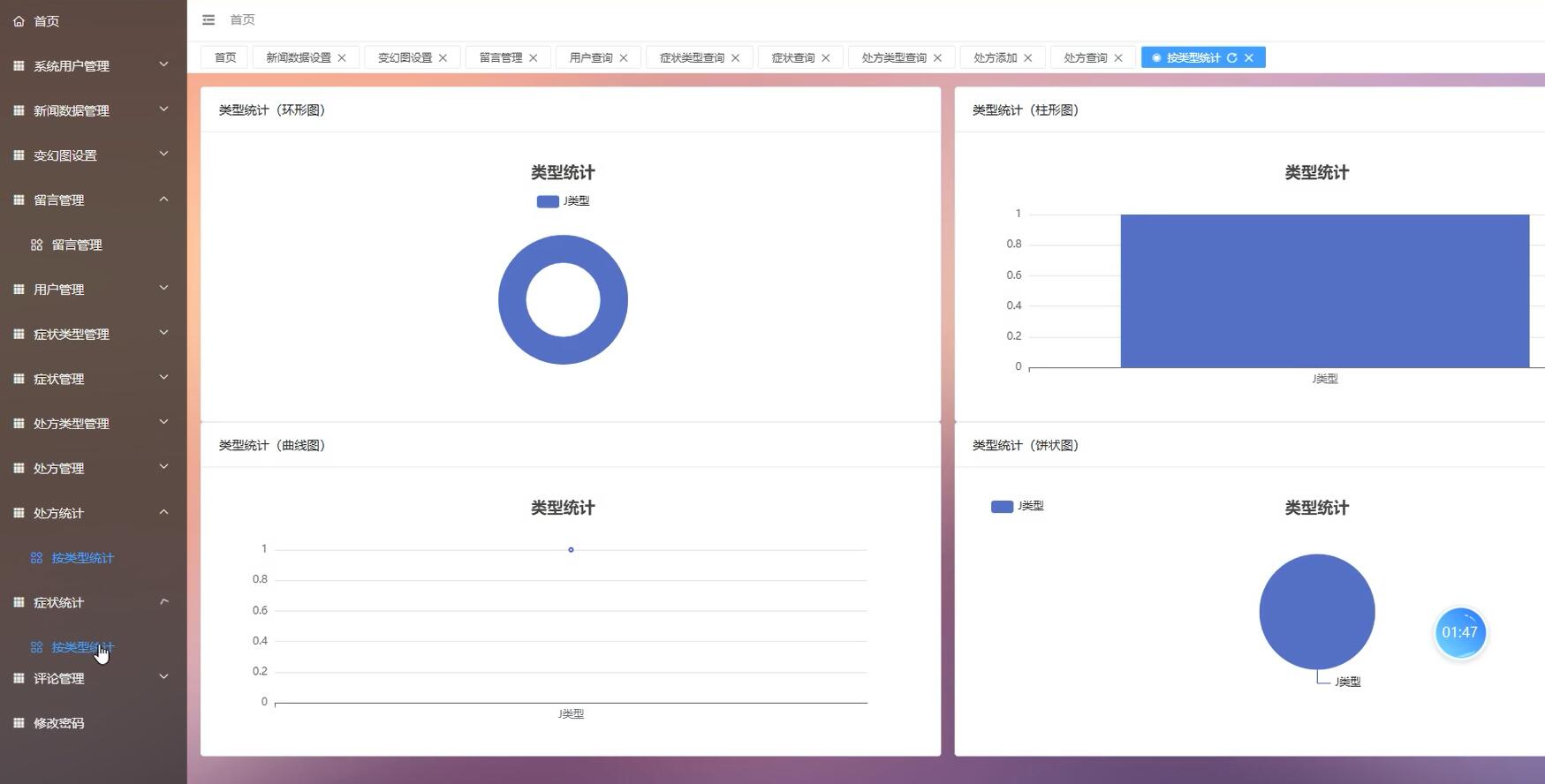Close the 新闻数据设置 tab
This screenshot has width=1545, height=784.
(x=342, y=57)
